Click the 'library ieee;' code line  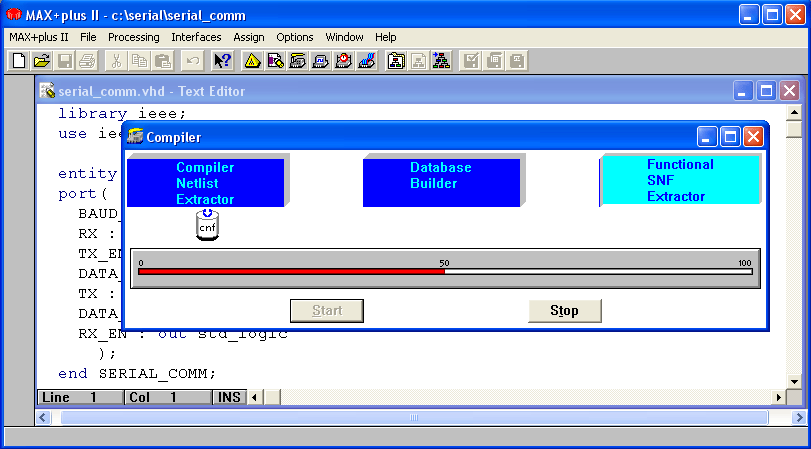[122, 113]
